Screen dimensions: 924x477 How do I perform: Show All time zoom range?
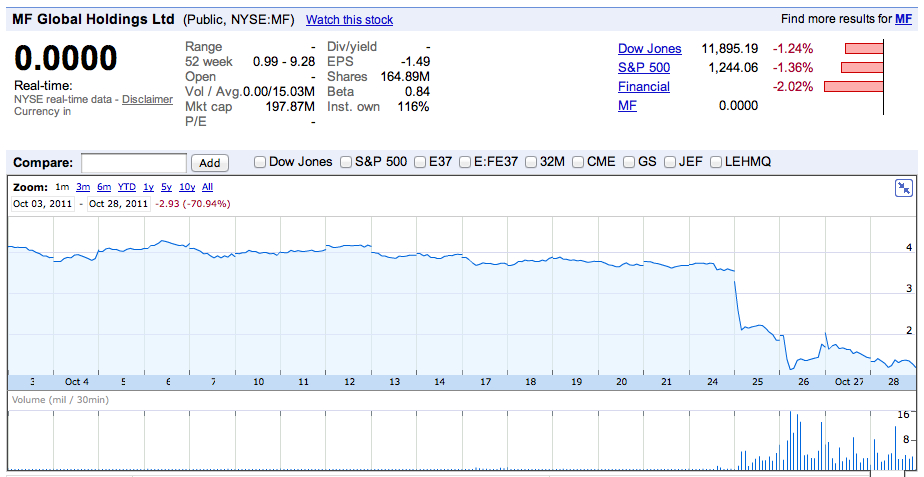pos(207,187)
